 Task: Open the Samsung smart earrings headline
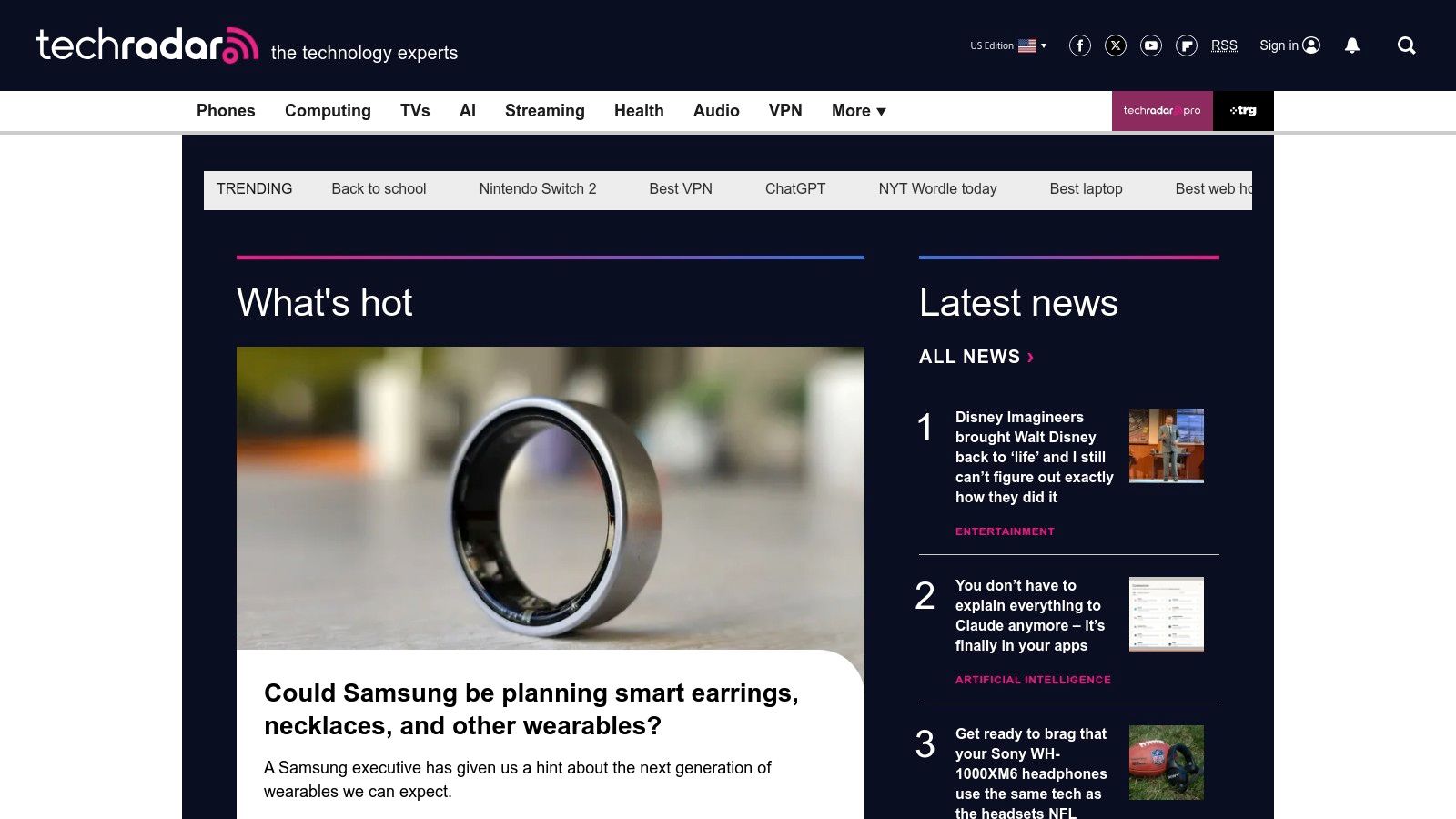(531, 709)
